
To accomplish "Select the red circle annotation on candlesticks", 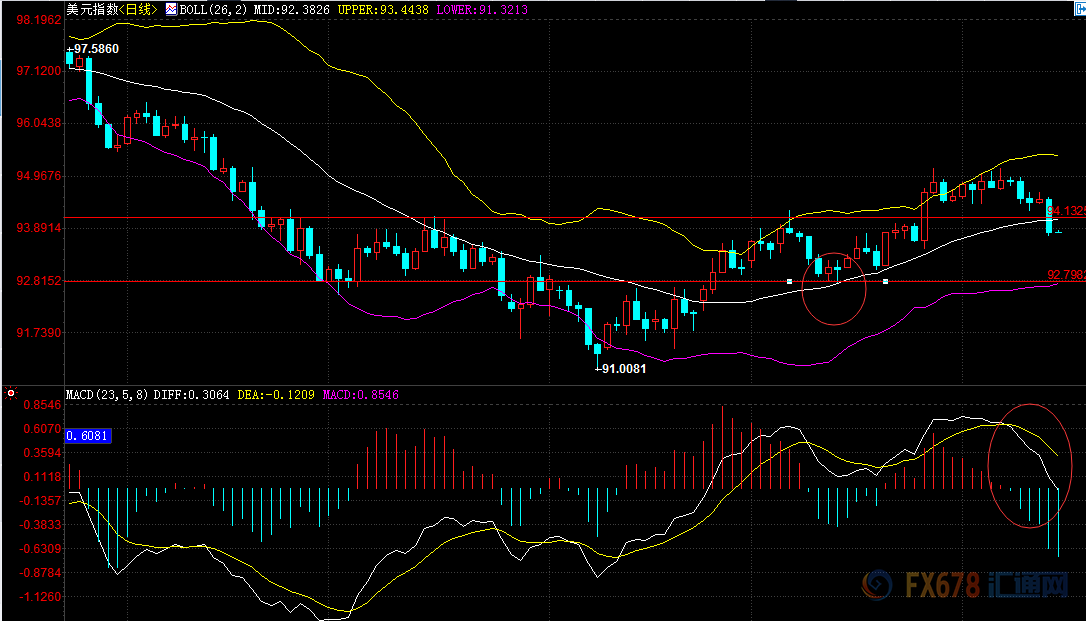I will 833,288.
